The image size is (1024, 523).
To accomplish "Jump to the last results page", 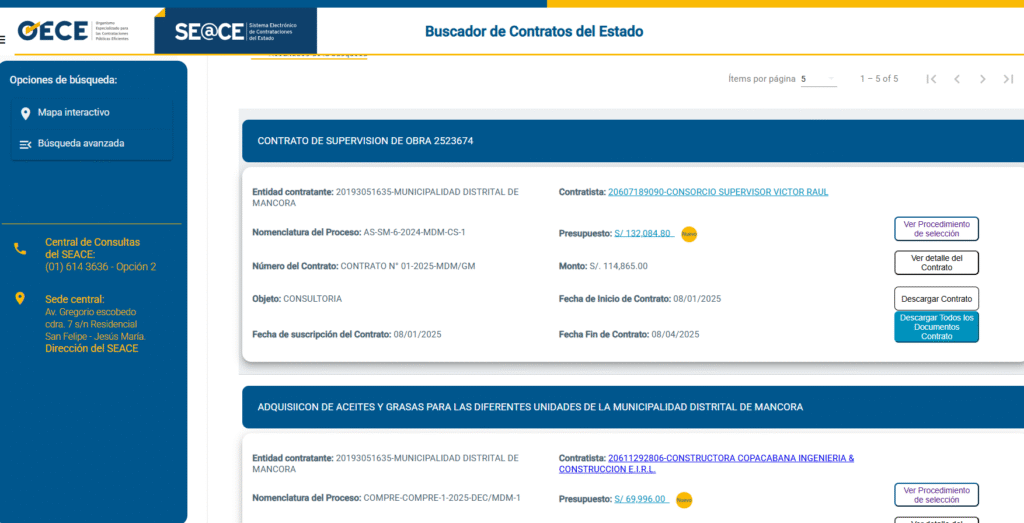I will point(1008,79).
